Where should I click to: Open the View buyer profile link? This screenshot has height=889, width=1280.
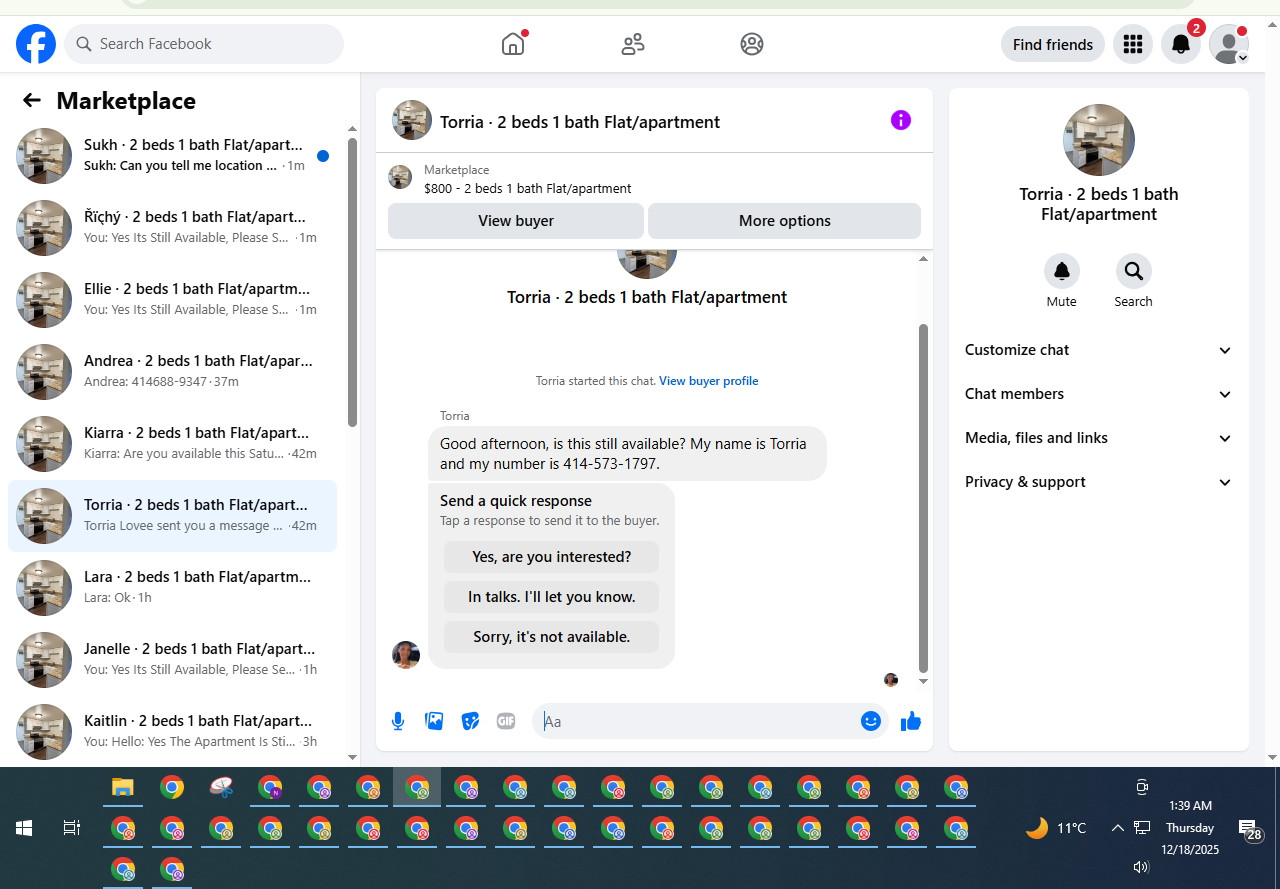[709, 381]
